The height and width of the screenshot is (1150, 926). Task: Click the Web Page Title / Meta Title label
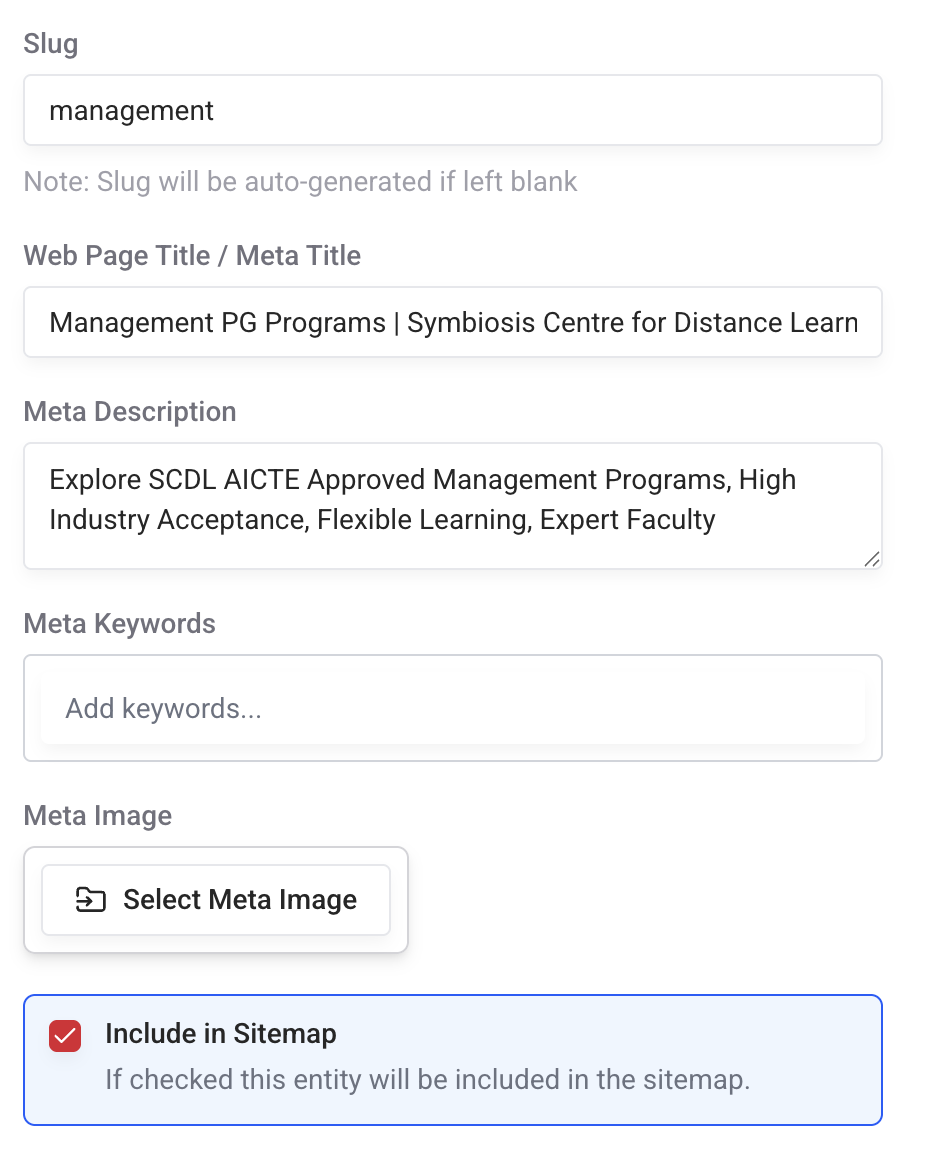[x=192, y=256]
